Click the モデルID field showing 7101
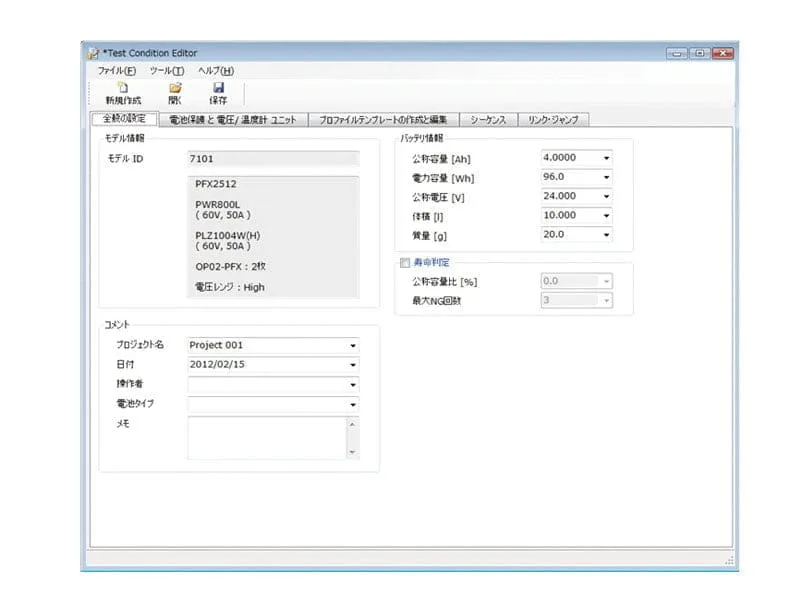The height and width of the screenshot is (600, 800). click(270, 157)
